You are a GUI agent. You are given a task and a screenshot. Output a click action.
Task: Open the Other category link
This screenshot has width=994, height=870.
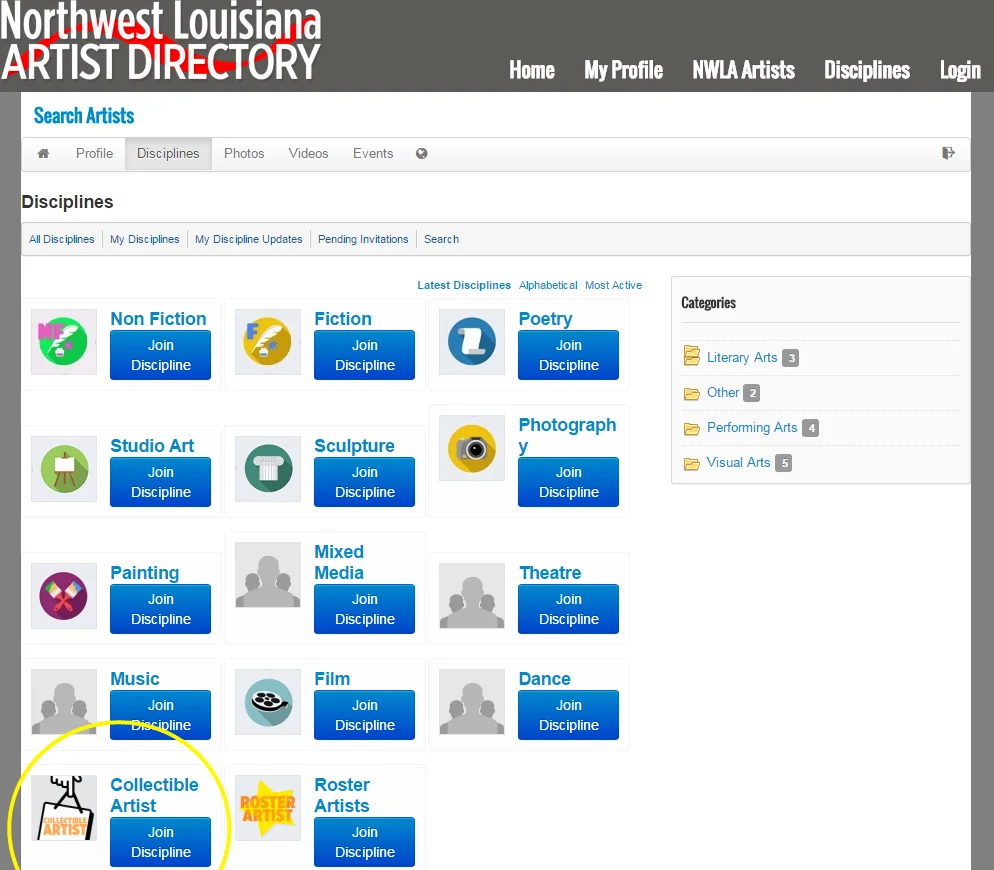click(723, 393)
